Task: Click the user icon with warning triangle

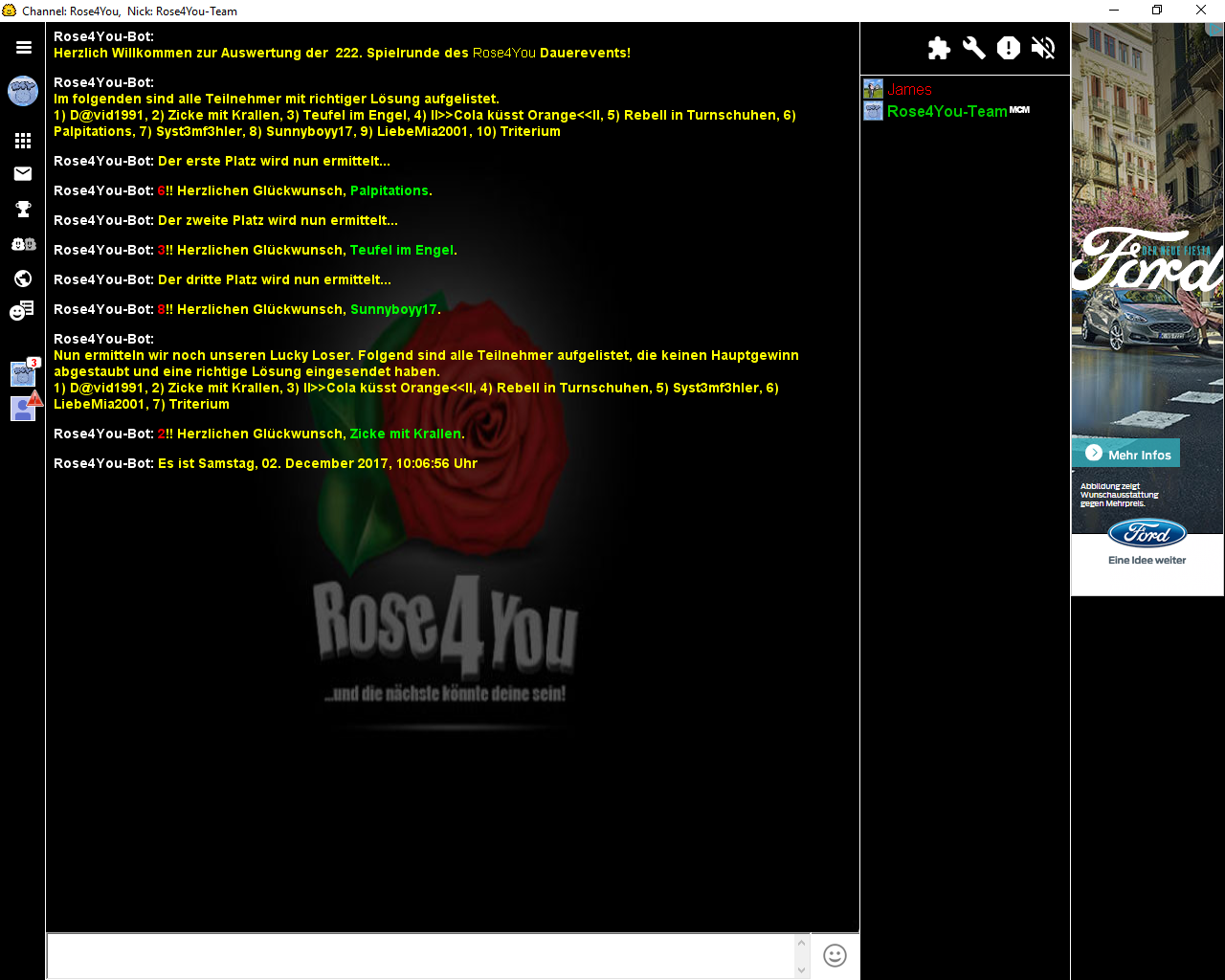Action: tap(23, 407)
